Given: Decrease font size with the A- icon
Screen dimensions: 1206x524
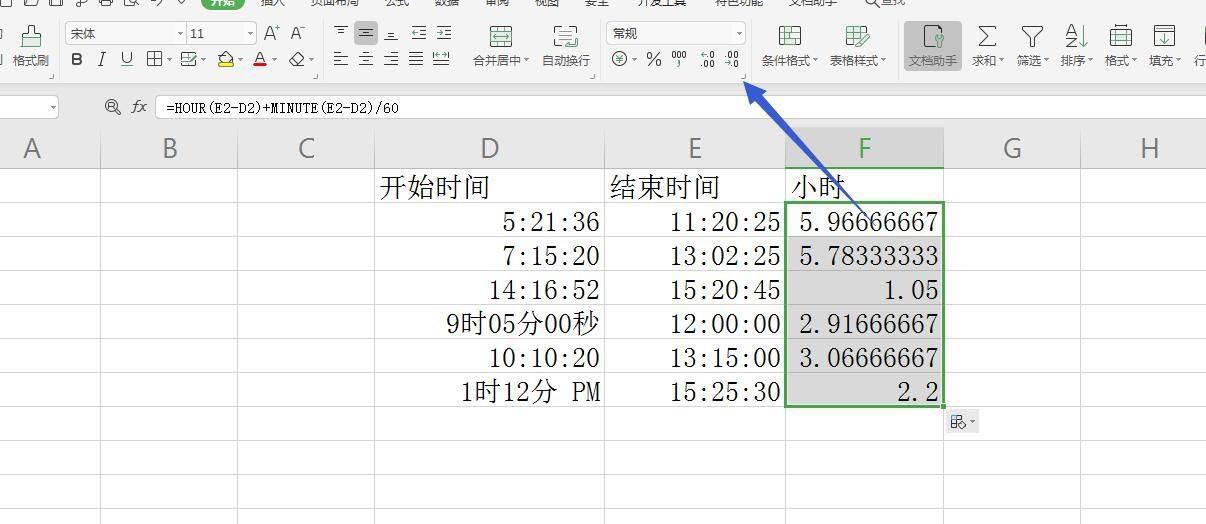Looking at the screenshot, I should click(x=297, y=33).
